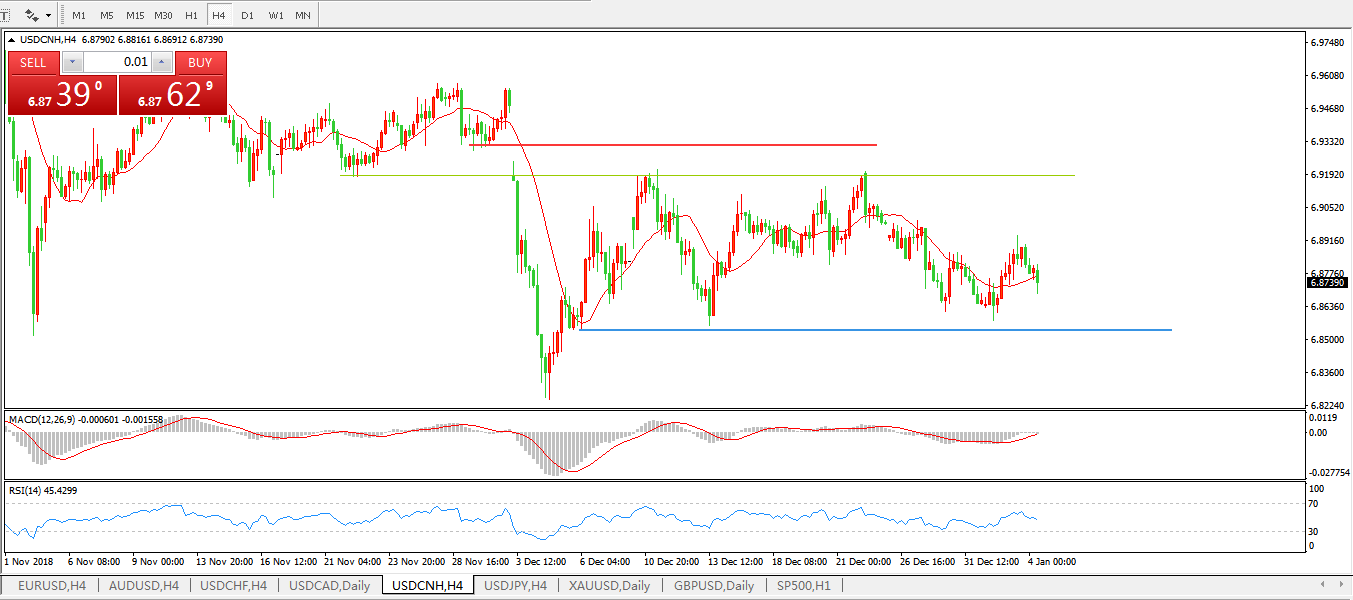
Task: Collapse the one-click trading panel triangle
Action: click(12, 40)
